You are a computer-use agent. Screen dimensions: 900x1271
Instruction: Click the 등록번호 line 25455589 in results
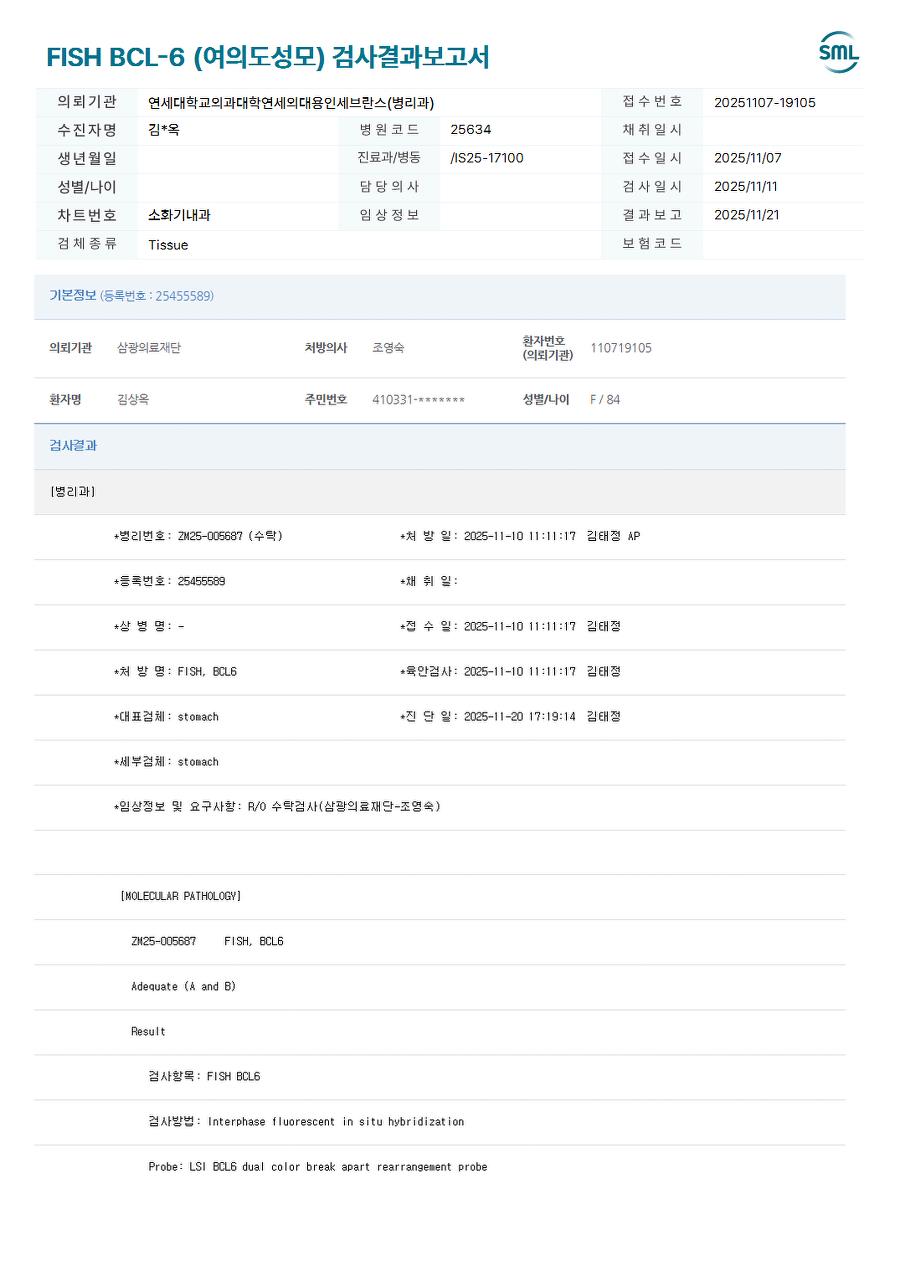(x=169, y=581)
